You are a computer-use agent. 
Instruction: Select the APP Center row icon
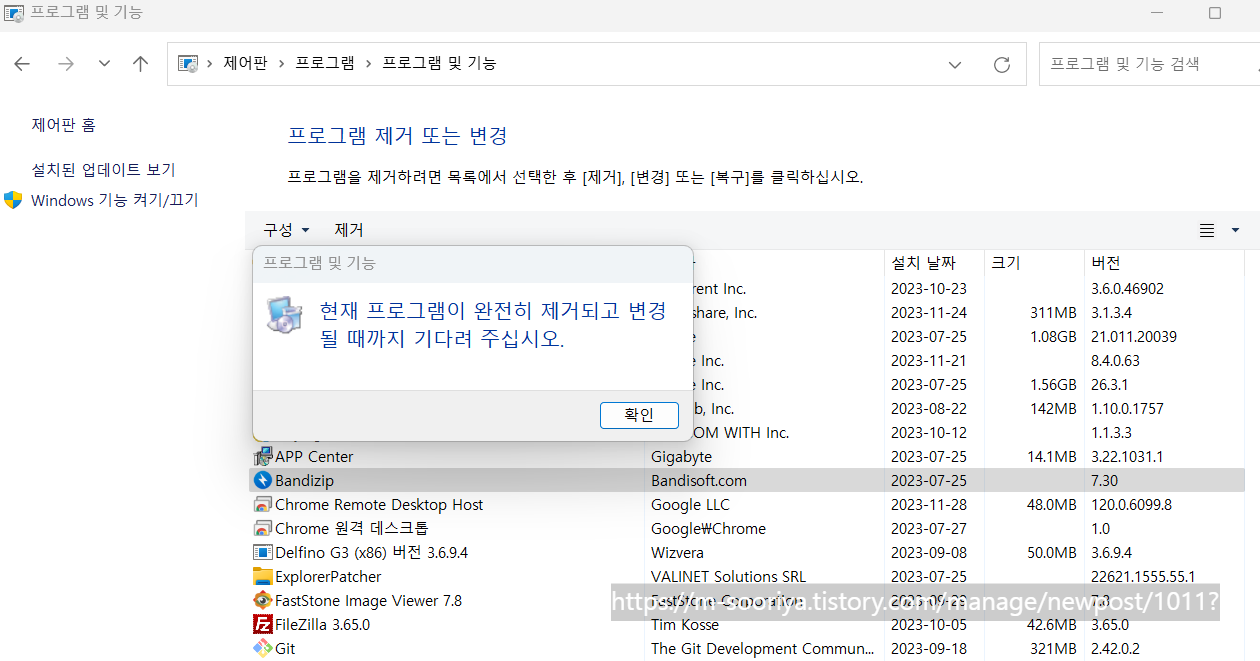[263, 457]
